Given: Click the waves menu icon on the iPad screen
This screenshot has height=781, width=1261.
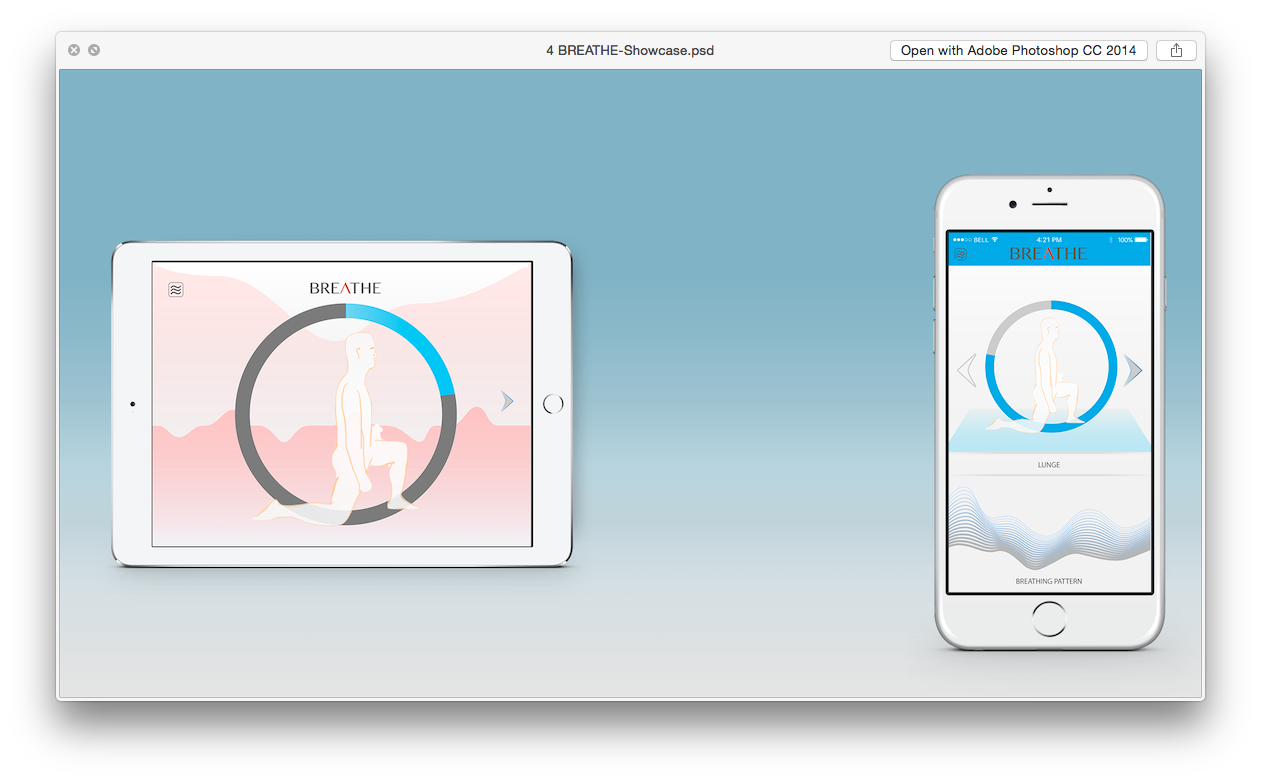Looking at the screenshot, I should coord(176,290).
